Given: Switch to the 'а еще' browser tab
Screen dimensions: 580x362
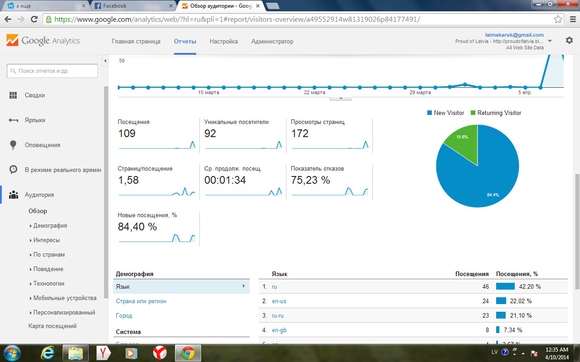Looking at the screenshot, I should pos(46,6).
